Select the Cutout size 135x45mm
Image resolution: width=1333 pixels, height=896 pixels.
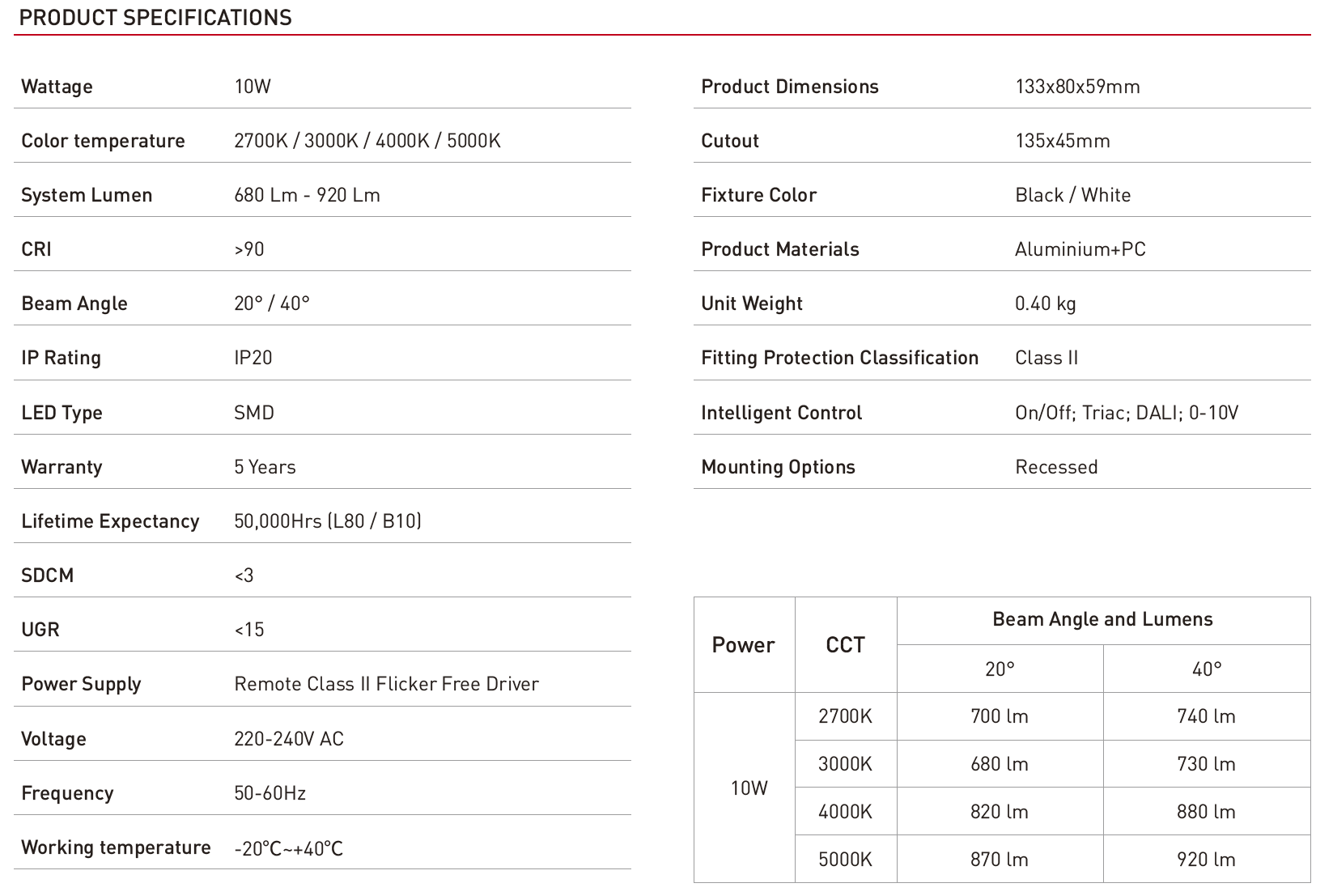(x=1062, y=141)
